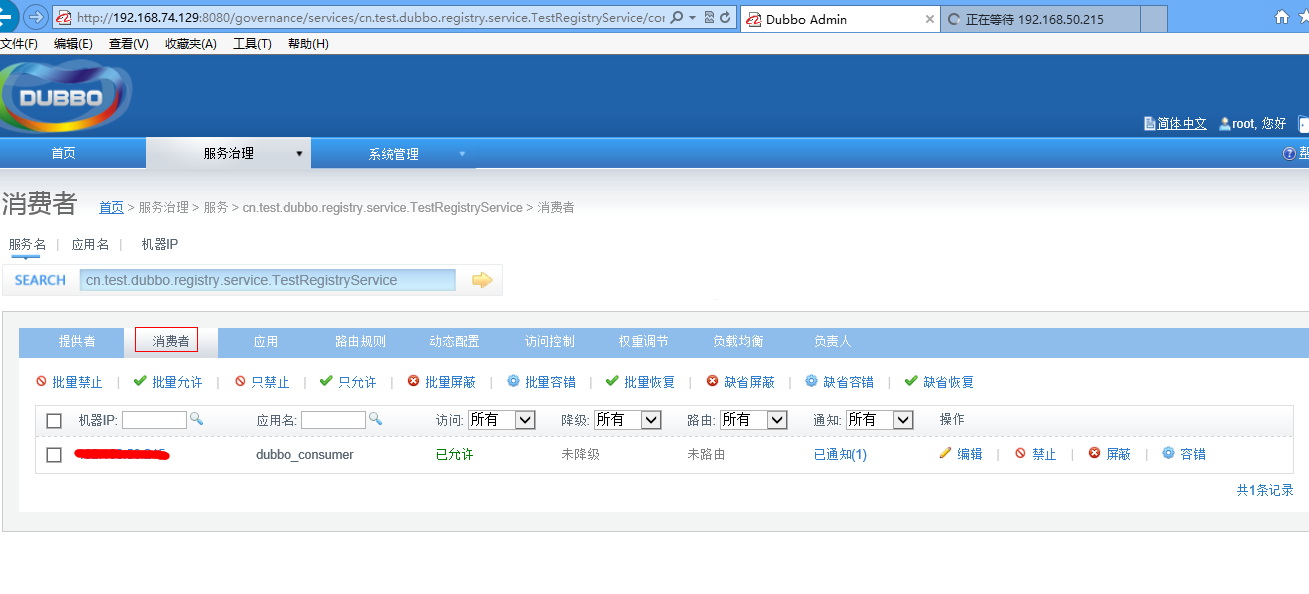Viewport: 1309px width, 594px height.
Task: Toggle the select-all checkbox in table header
Action: (x=54, y=421)
